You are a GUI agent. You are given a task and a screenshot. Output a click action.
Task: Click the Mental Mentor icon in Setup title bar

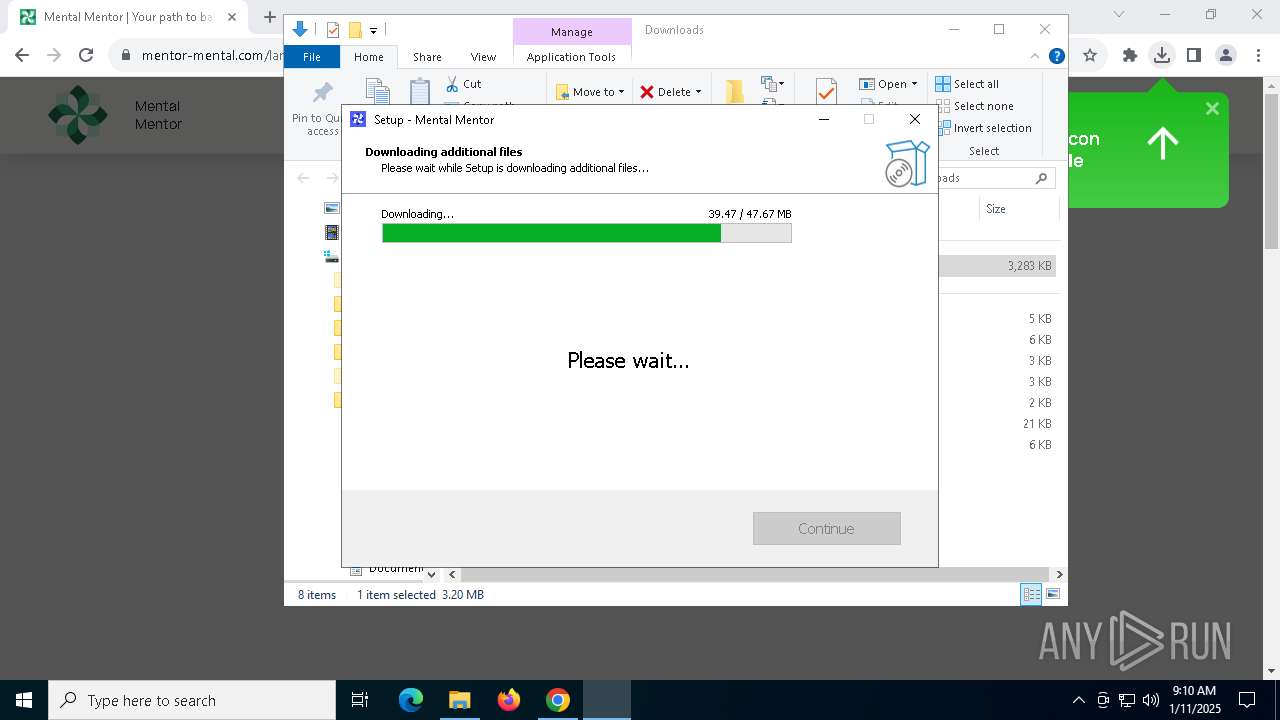(x=358, y=119)
